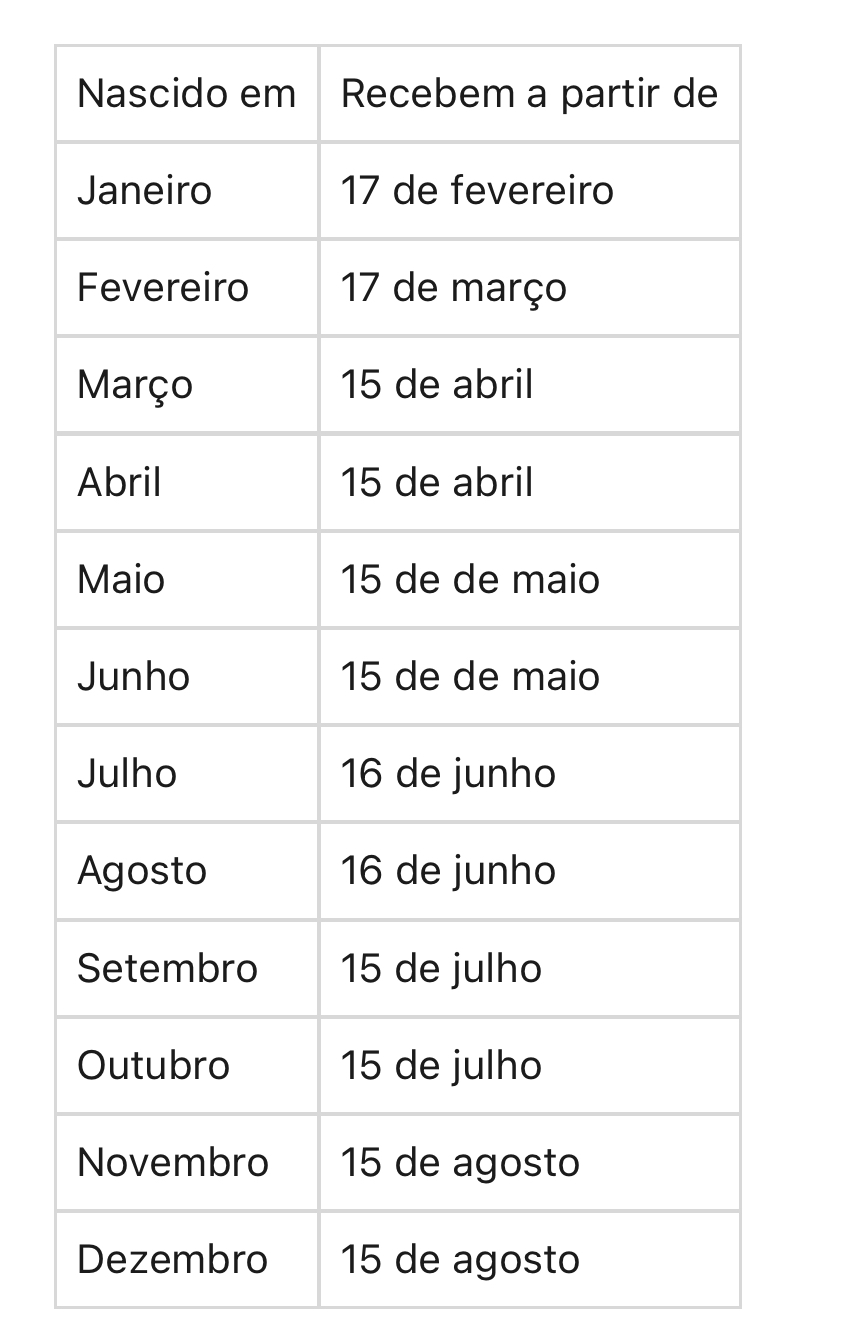The width and height of the screenshot is (845, 1329).
Task: Click the 'Julho' month cell
Action: point(187,773)
